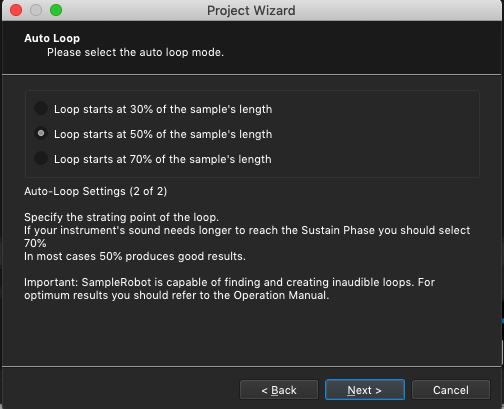Click the bold 'Auto Loop' heading

(52, 38)
